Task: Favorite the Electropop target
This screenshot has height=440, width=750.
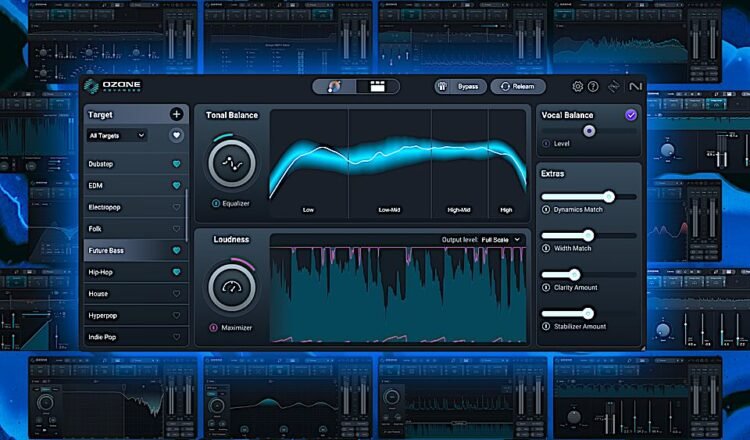Action: [176, 207]
